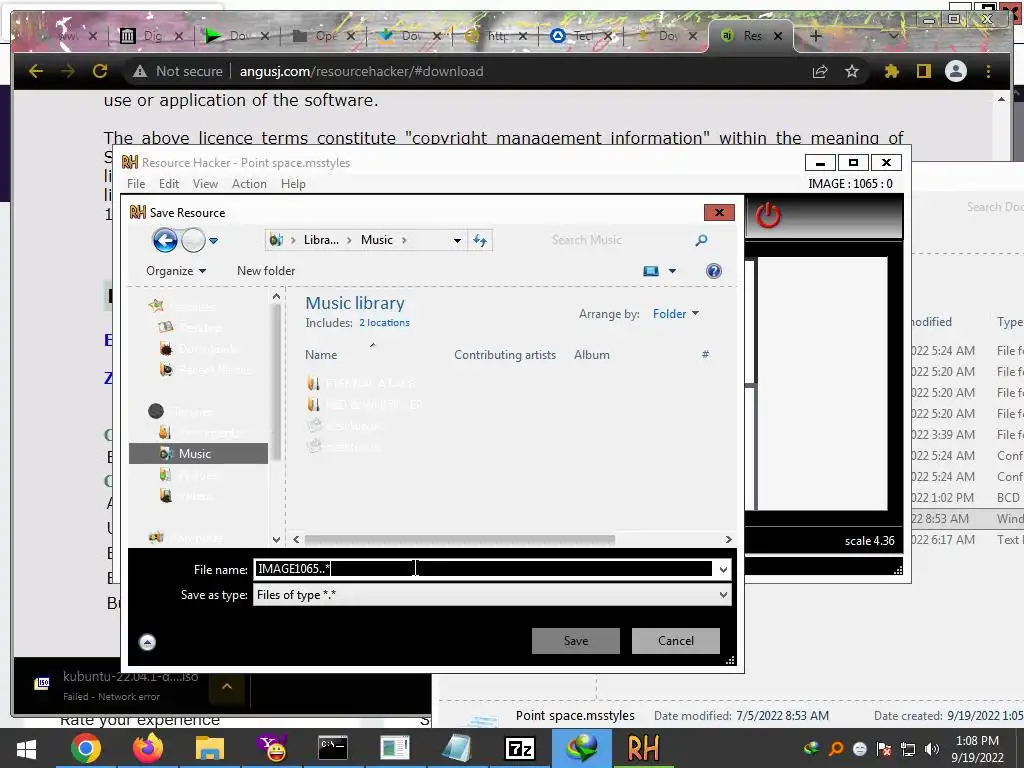Click the second music folder in the list

pyautogui.click(x=365, y=404)
